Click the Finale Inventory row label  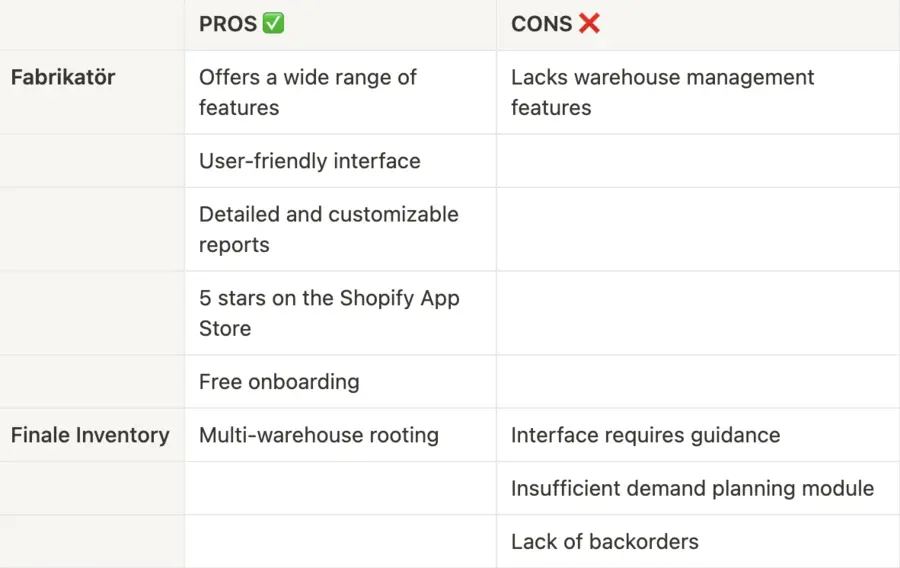[90, 435]
